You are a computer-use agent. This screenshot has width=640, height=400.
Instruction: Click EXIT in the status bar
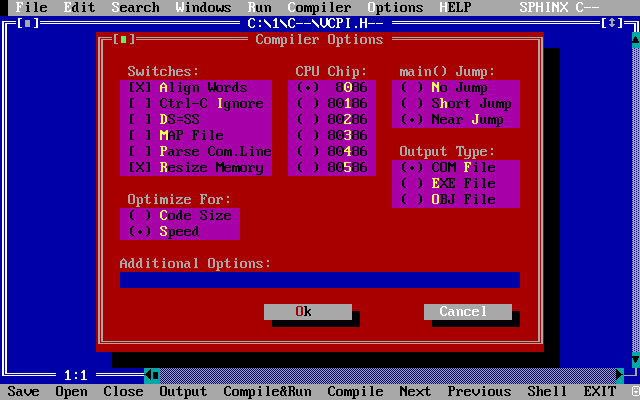[x=600, y=391]
